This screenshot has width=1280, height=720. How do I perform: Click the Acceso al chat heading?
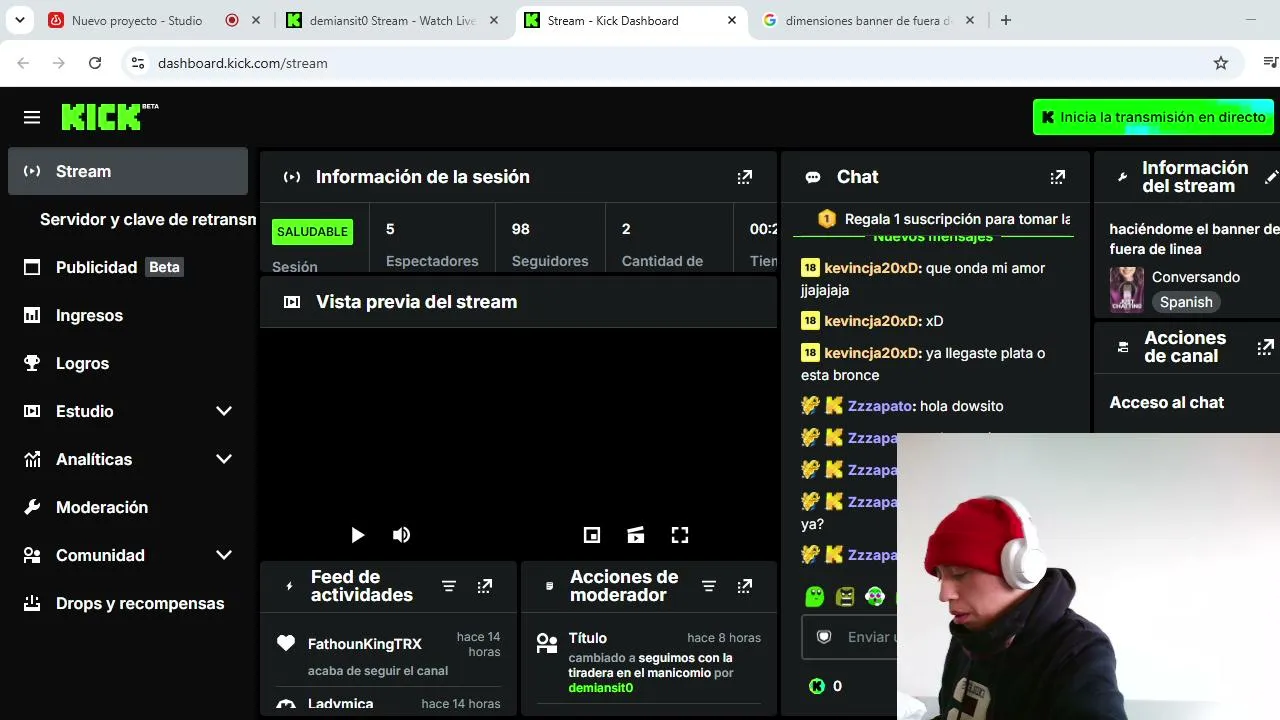[x=1167, y=402]
